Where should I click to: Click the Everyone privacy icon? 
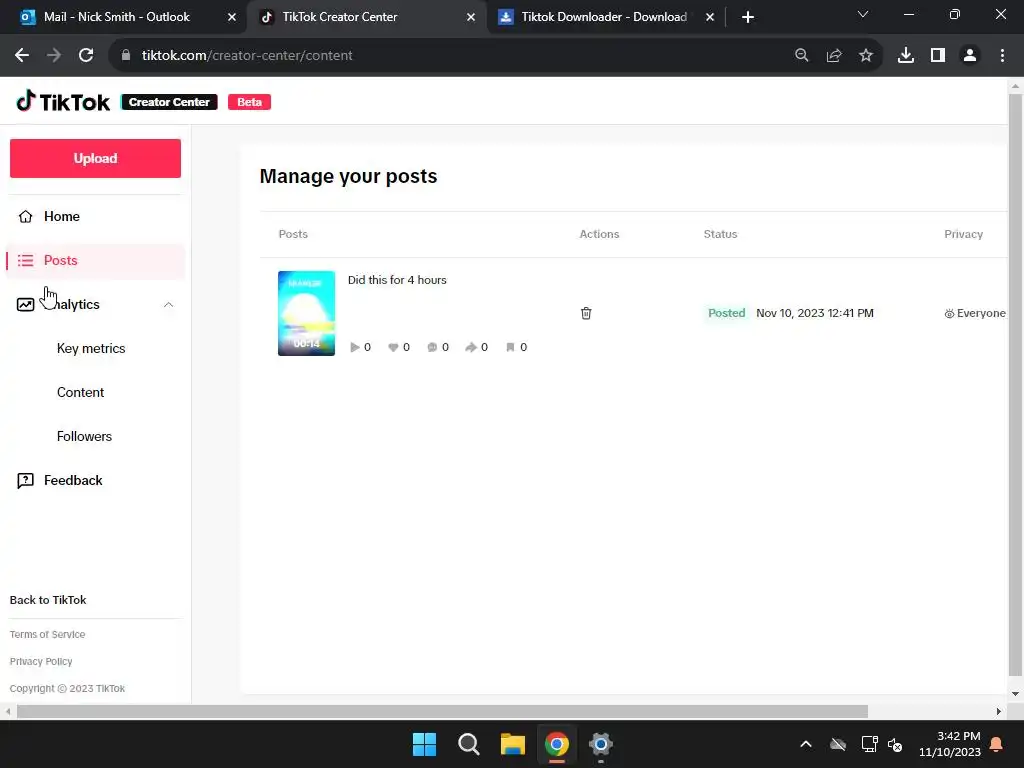tap(949, 313)
